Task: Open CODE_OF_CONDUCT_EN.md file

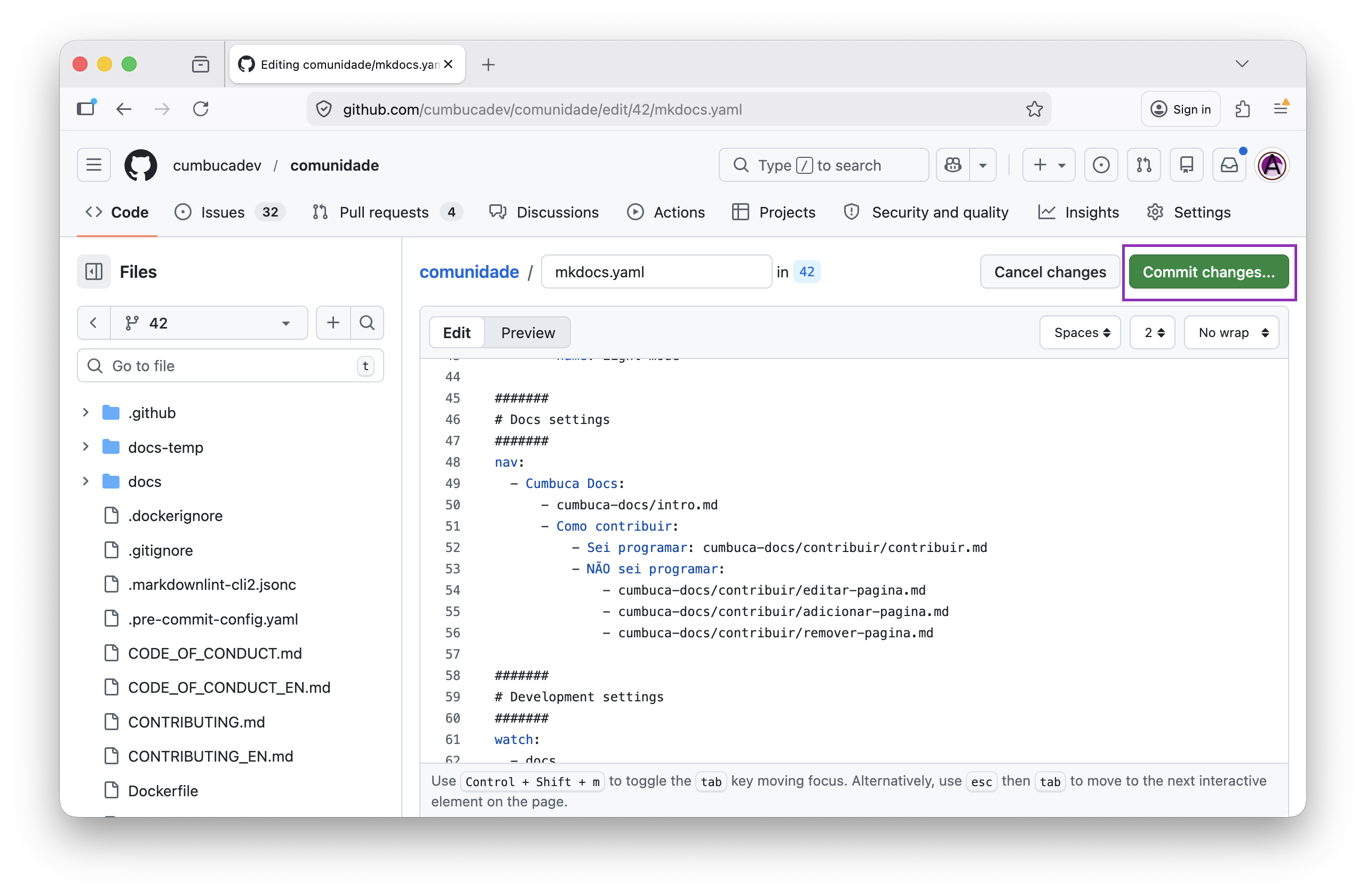Action: point(229,687)
